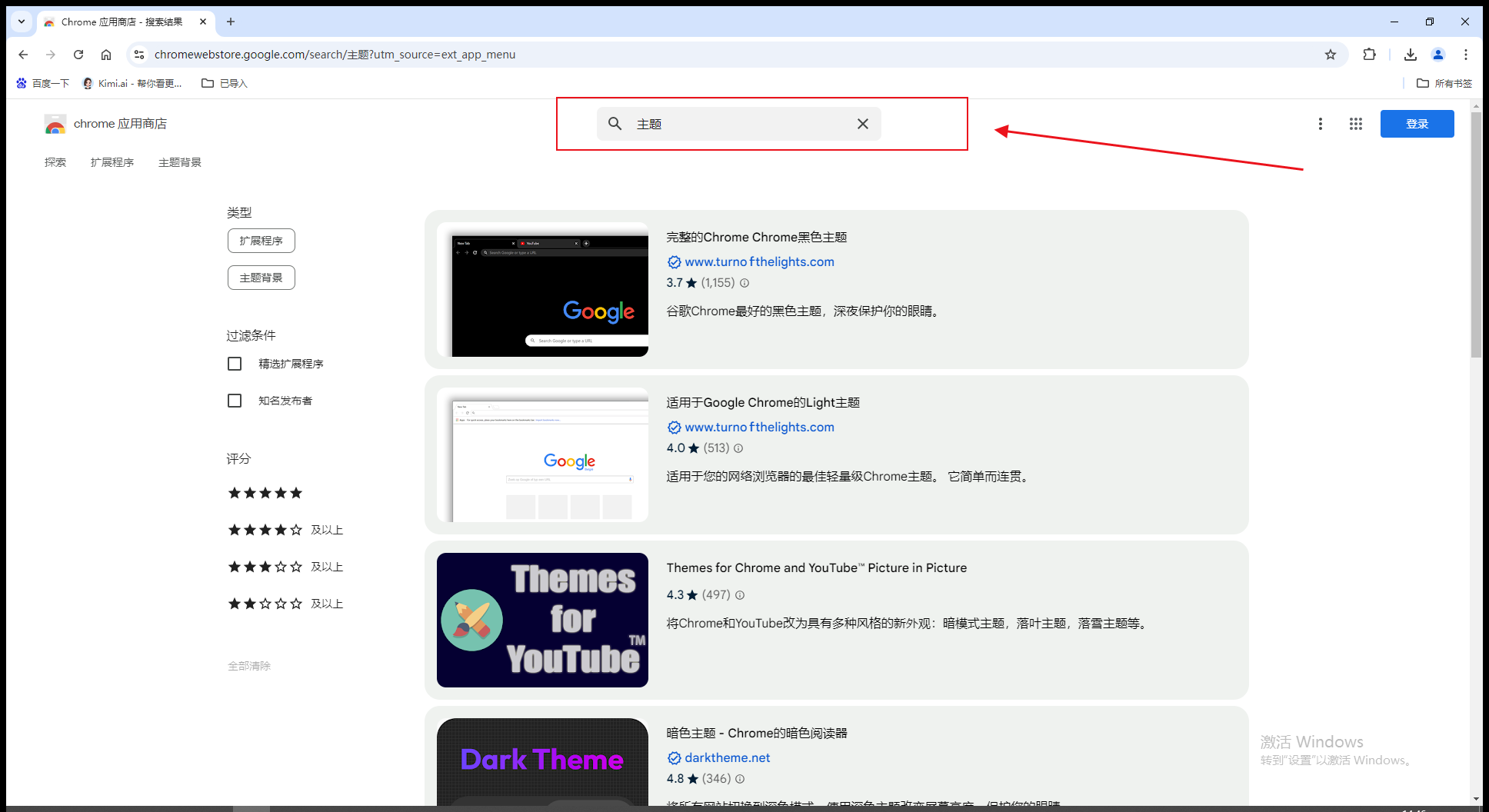Click the 登录 sign-in button
The height and width of the screenshot is (812, 1489).
1417,124
